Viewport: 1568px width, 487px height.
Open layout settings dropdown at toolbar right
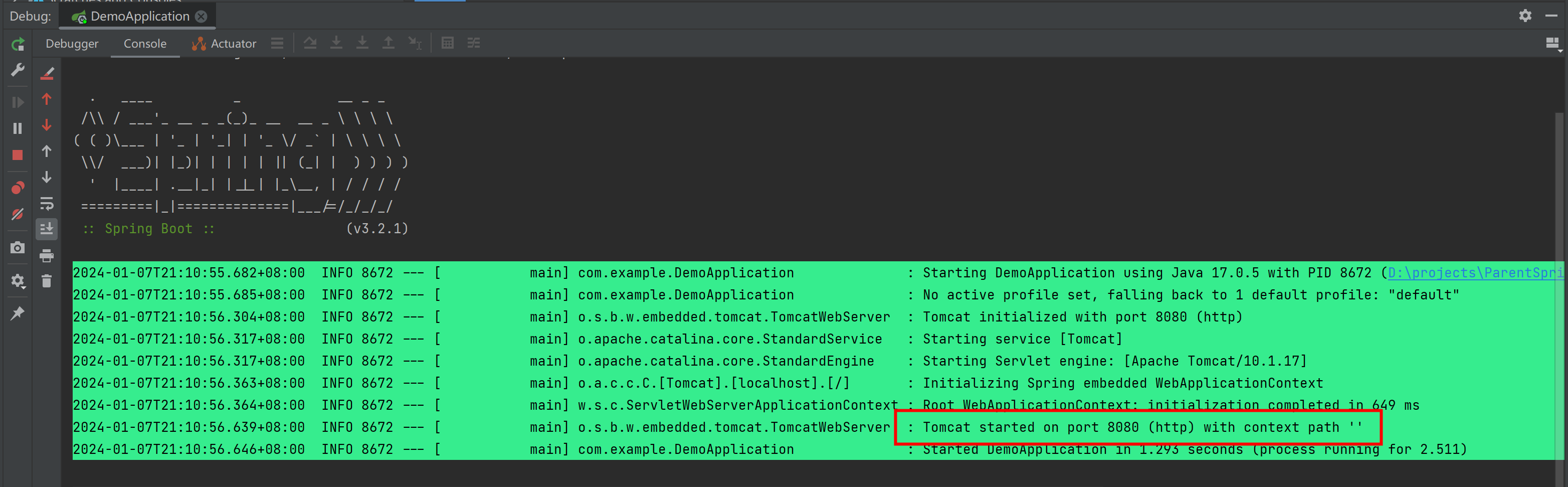(x=1553, y=44)
